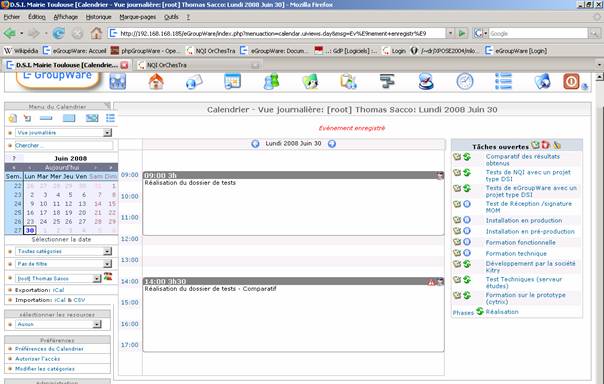Click the page vertical scrollbar up arrow
This screenshot has height=384, width=604.
599,77
